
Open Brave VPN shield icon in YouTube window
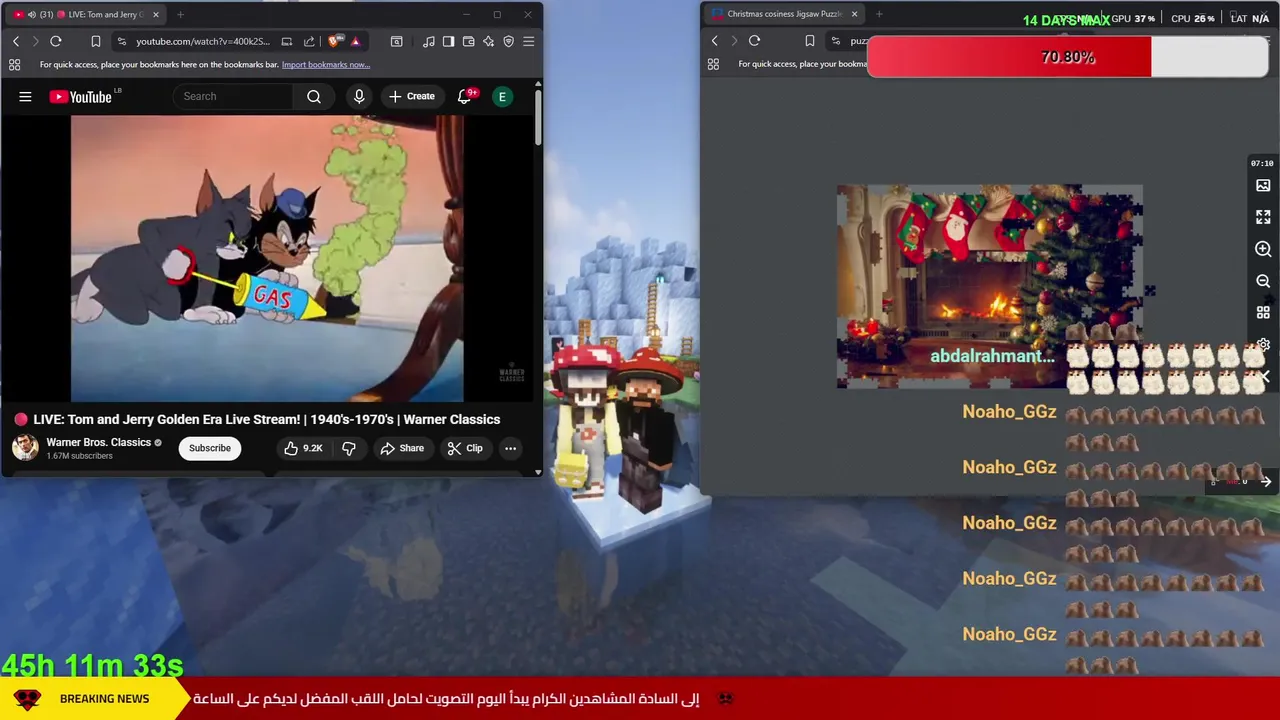508,41
